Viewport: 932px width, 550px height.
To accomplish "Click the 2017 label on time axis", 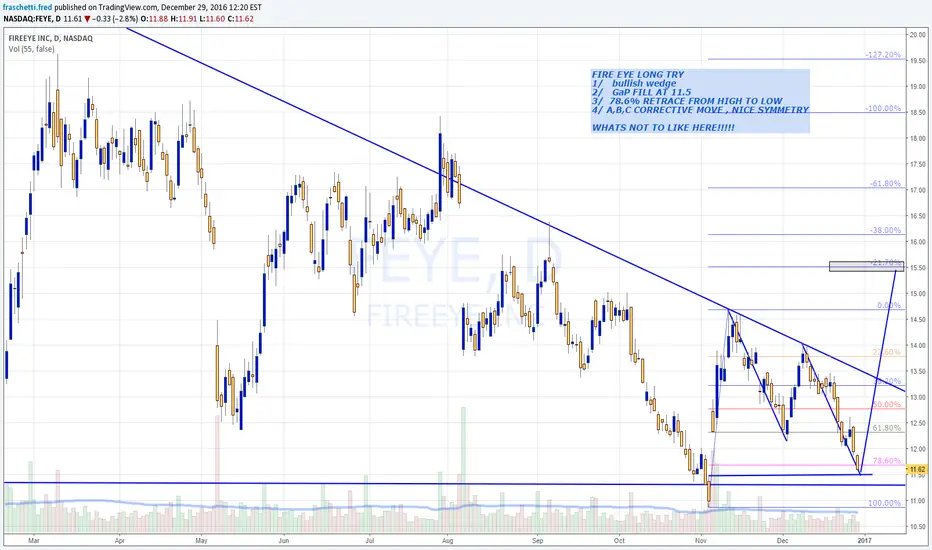I will pyautogui.click(x=863, y=540).
